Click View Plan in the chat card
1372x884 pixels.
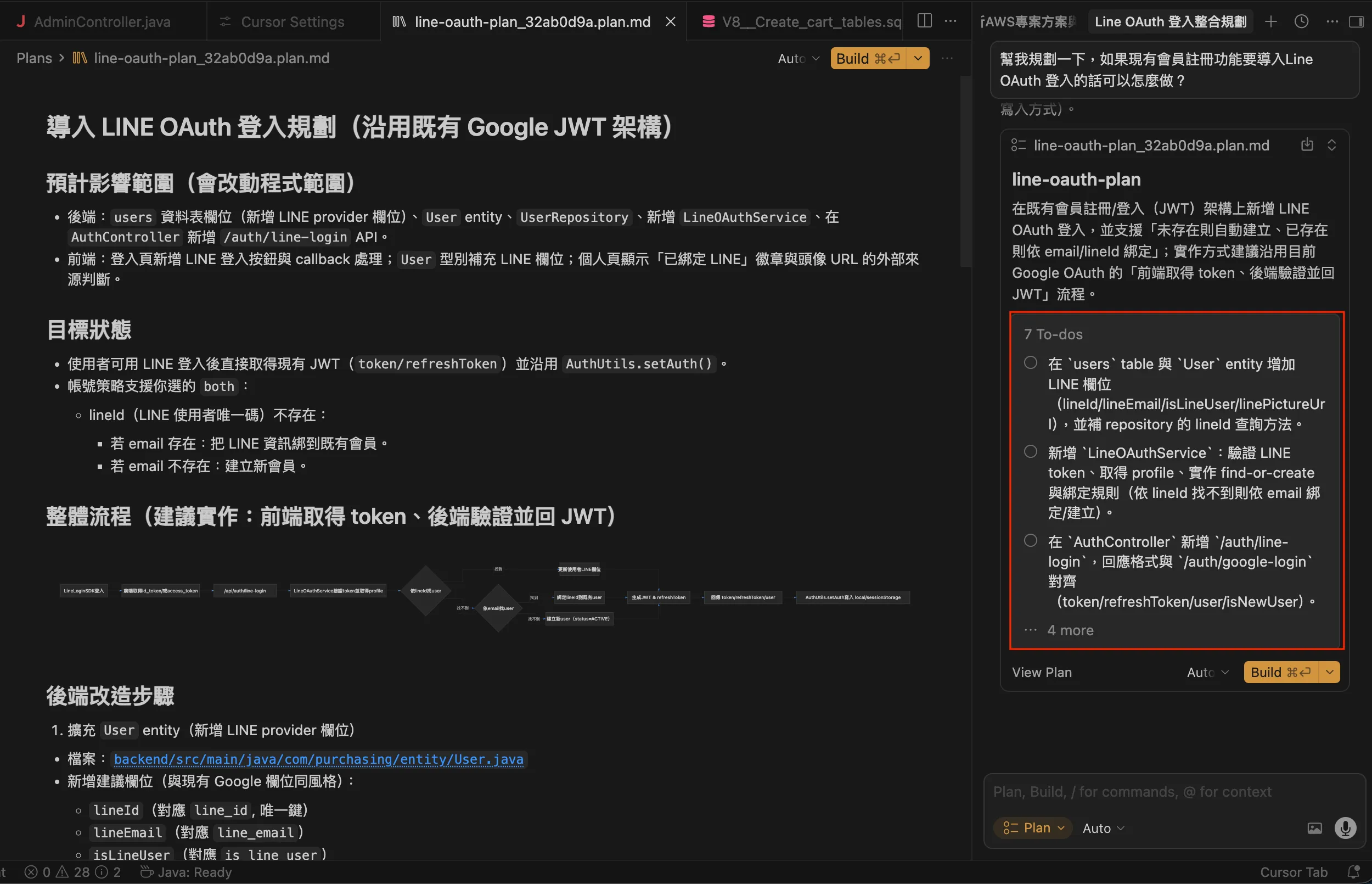pos(1041,672)
